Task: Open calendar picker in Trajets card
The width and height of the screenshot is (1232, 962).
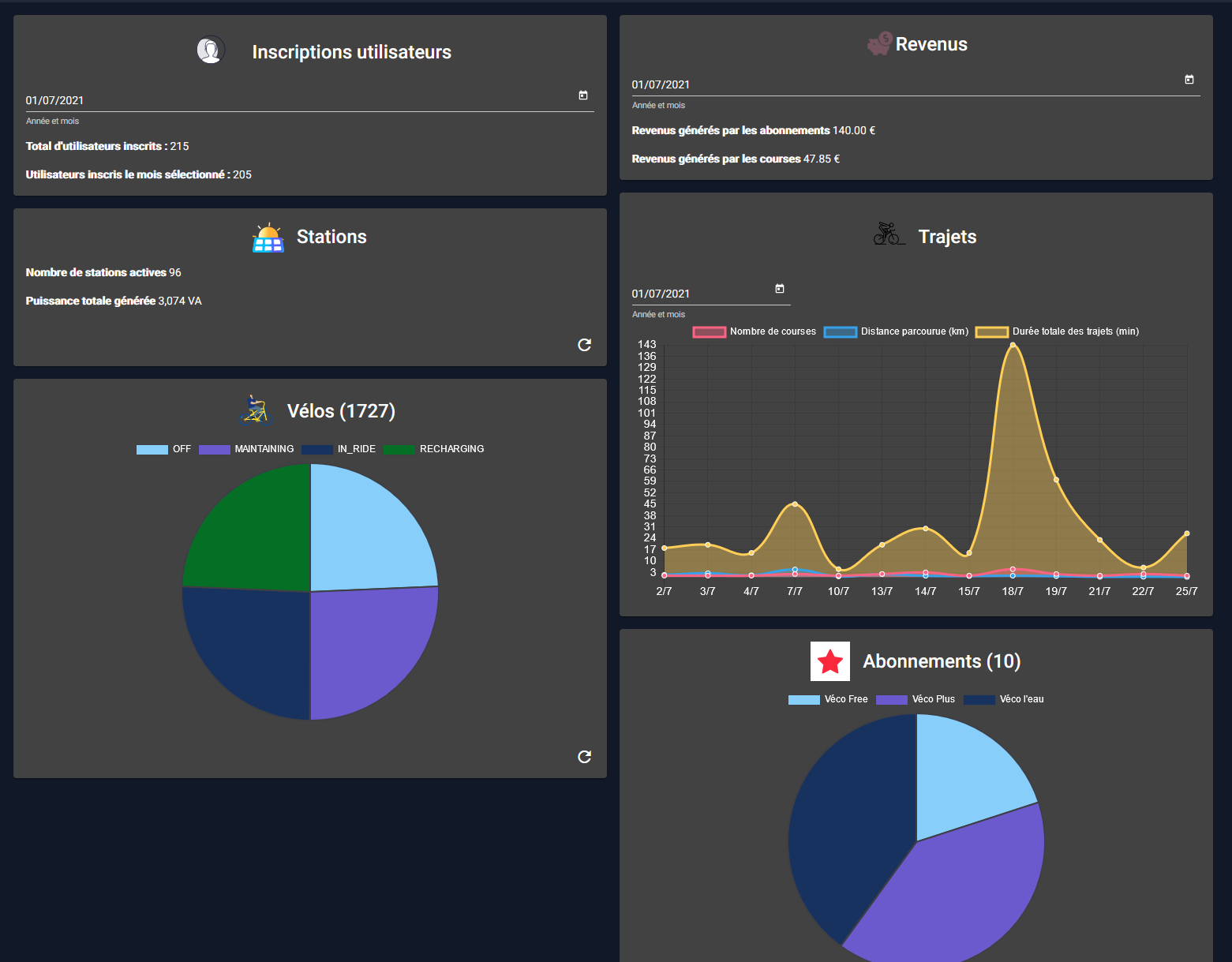Action: click(x=780, y=289)
